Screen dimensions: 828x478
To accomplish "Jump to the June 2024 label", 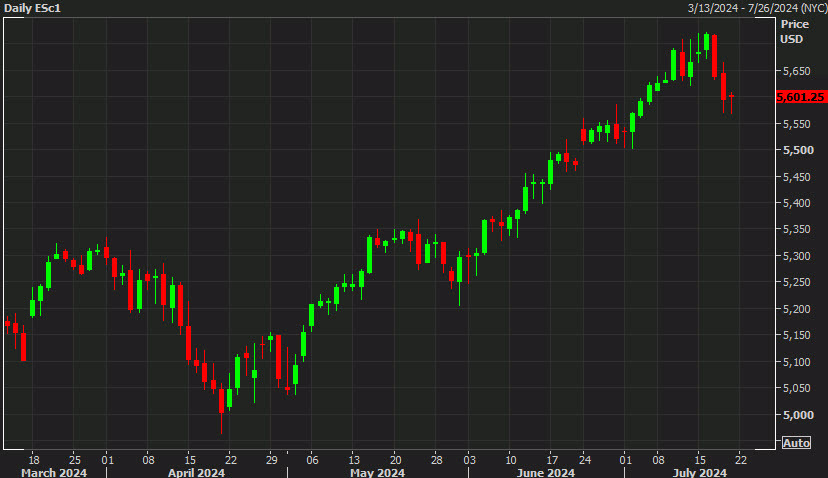I will 546,472.
